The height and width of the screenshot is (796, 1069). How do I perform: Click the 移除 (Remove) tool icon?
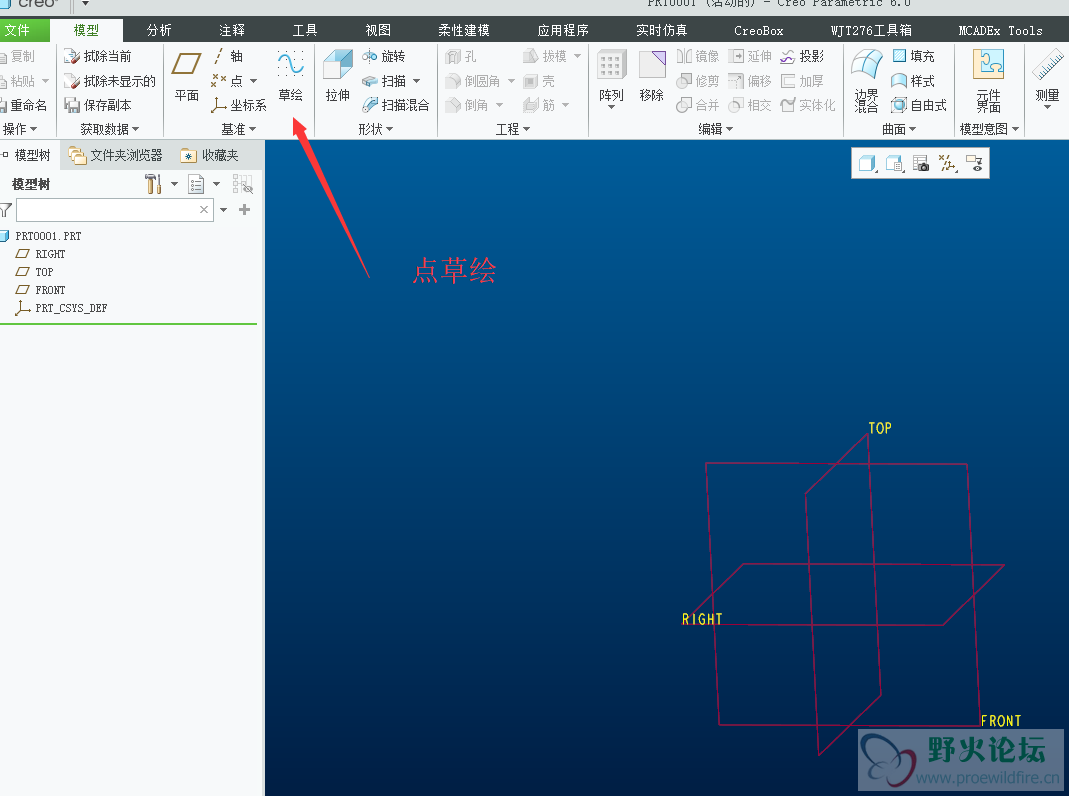click(x=652, y=65)
